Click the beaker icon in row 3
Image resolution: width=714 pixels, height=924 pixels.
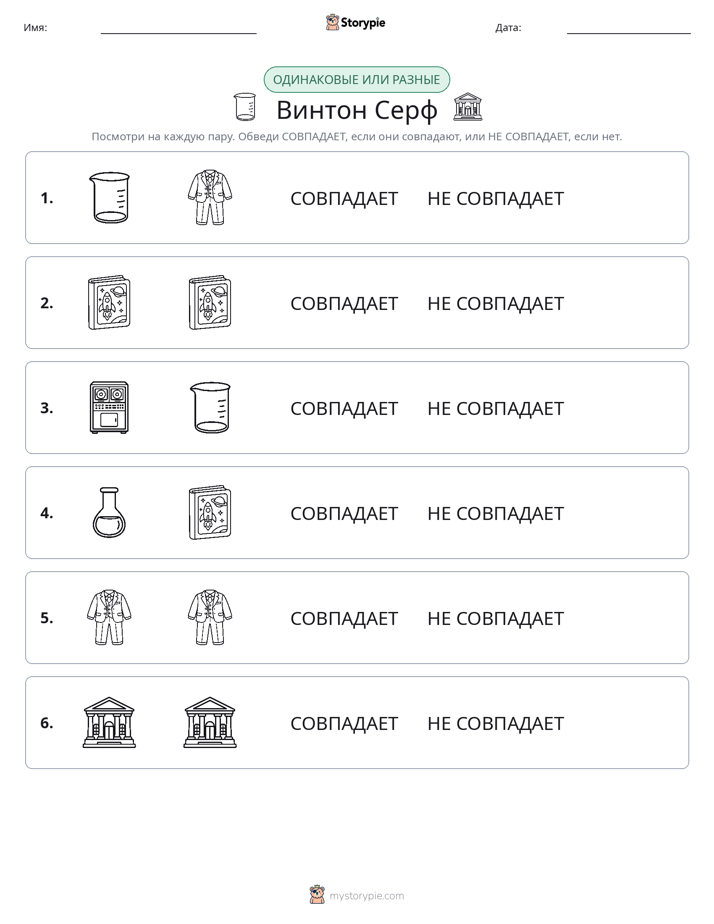point(210,407)
